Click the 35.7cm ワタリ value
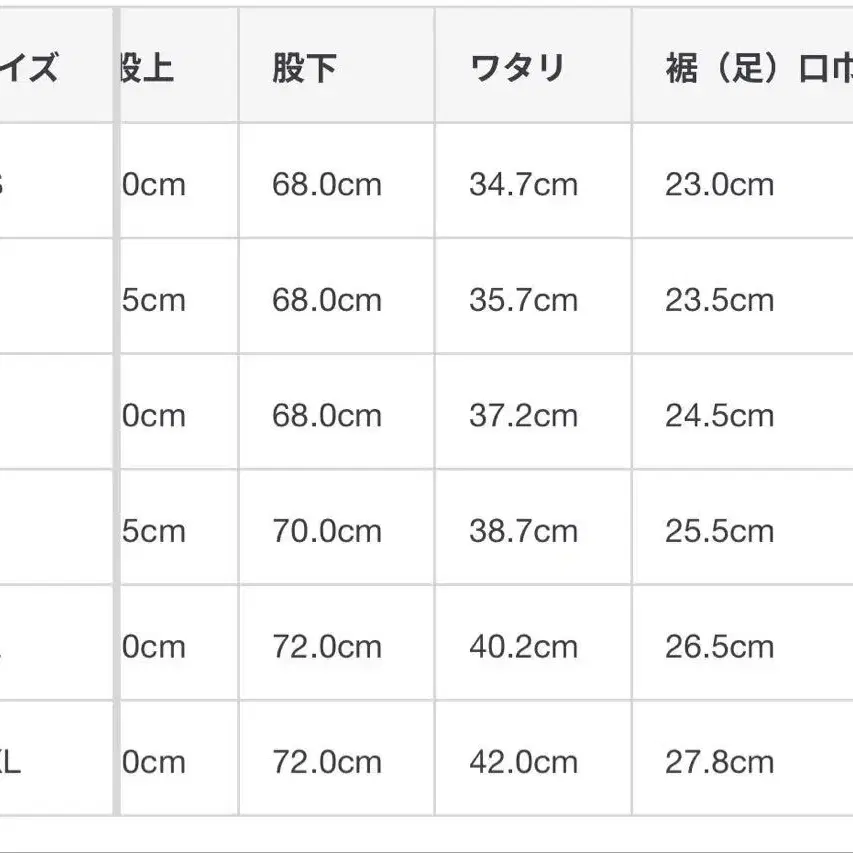 point(523,300)
